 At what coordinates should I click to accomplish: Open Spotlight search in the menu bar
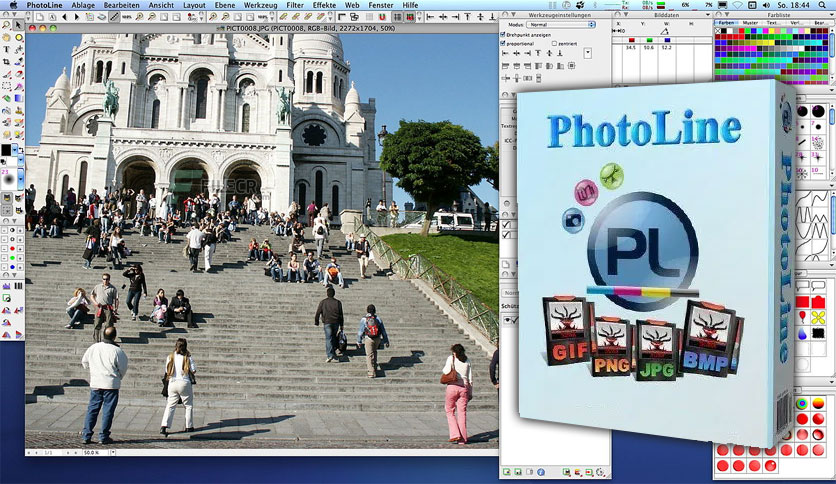(x=824, y=5)
